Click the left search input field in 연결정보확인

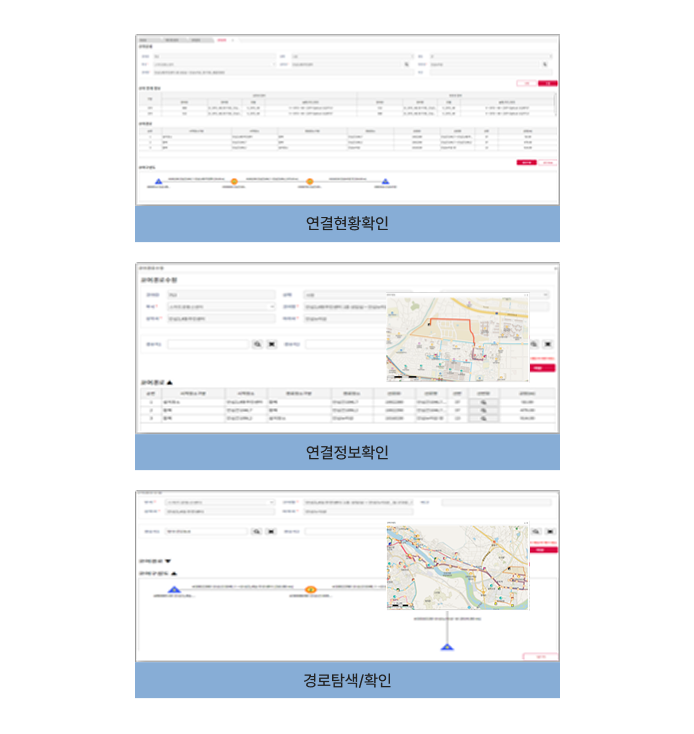208,343
